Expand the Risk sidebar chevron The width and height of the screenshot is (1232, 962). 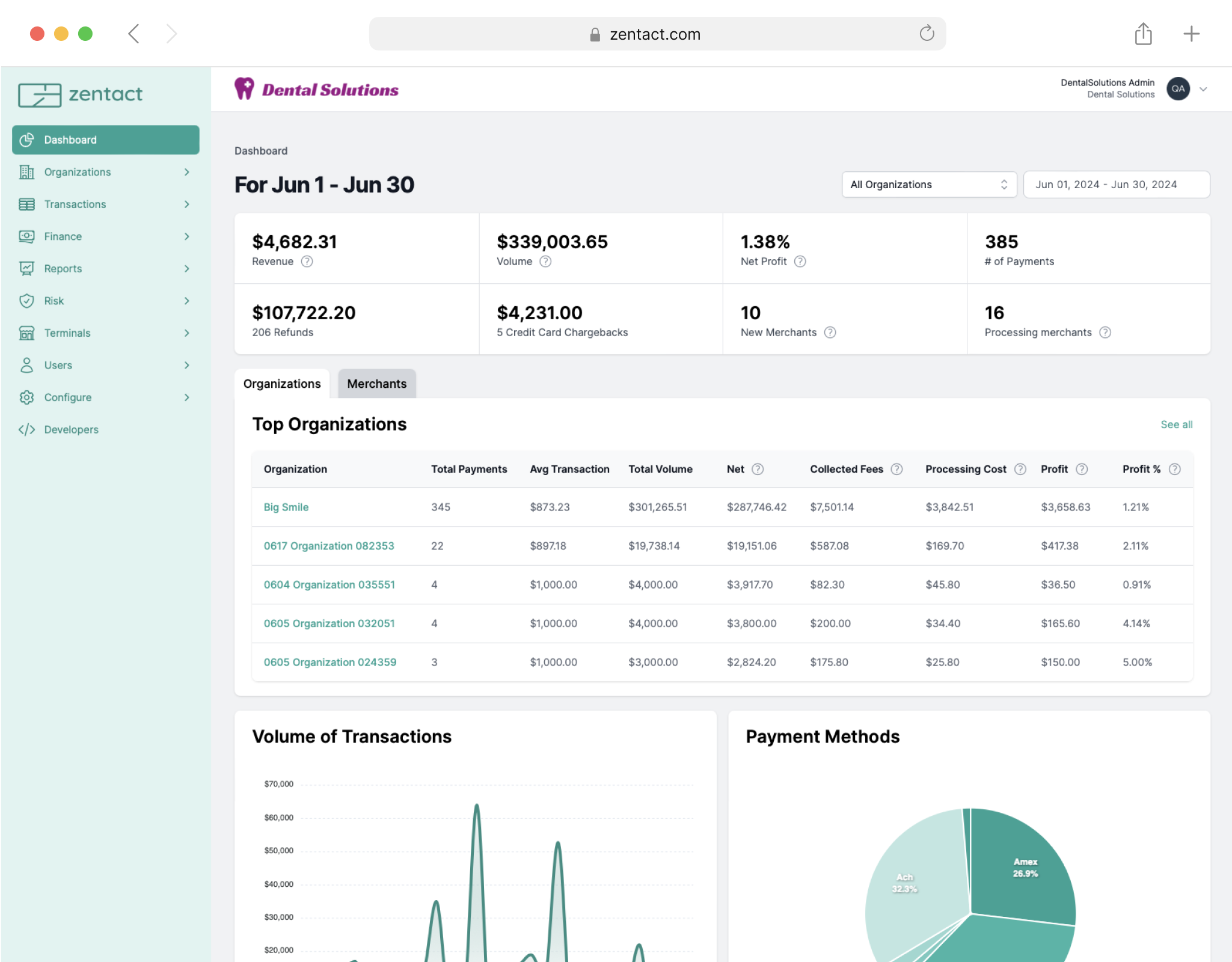(187, 301)
